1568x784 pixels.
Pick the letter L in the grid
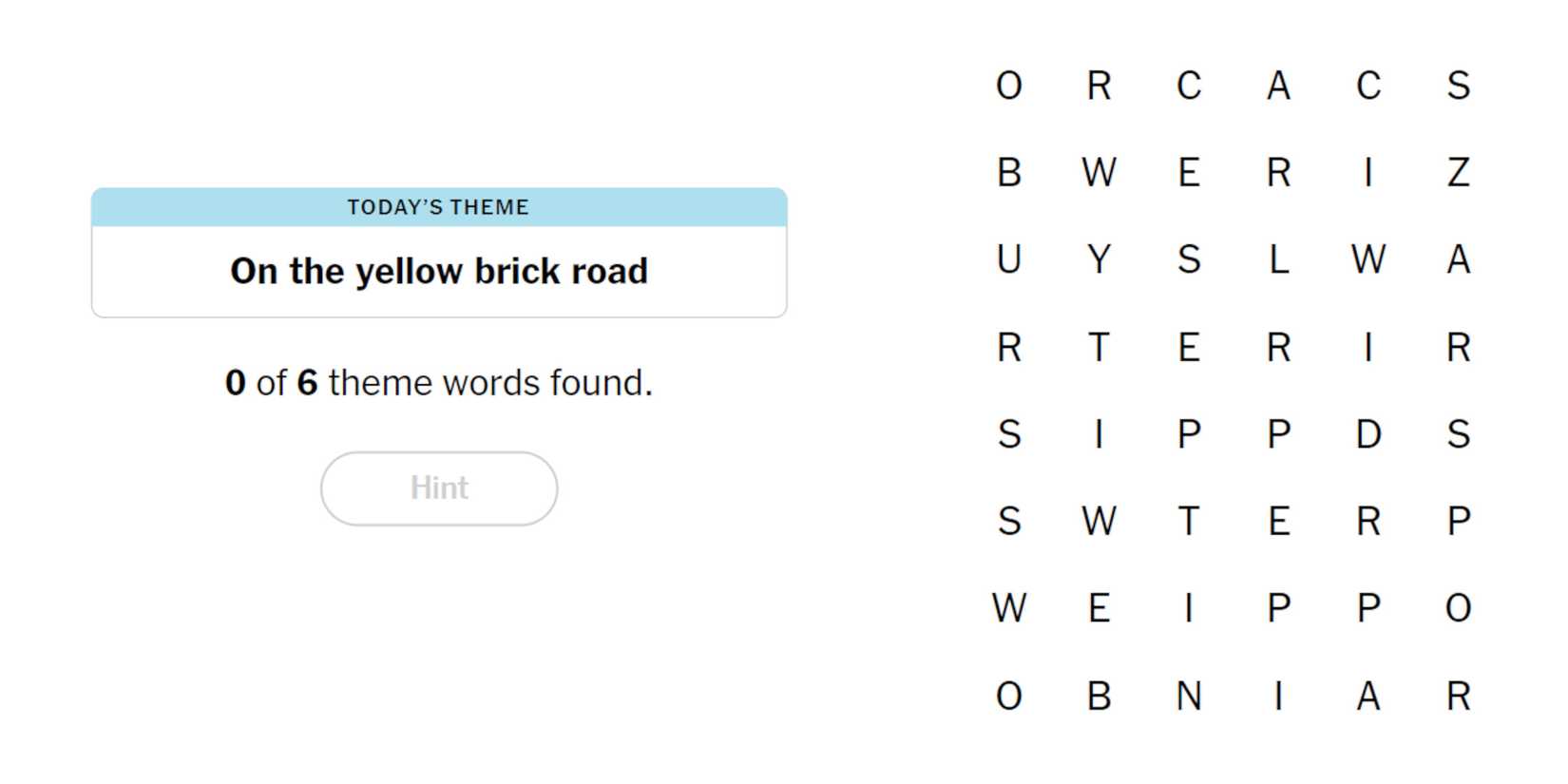coord(1278,259)
